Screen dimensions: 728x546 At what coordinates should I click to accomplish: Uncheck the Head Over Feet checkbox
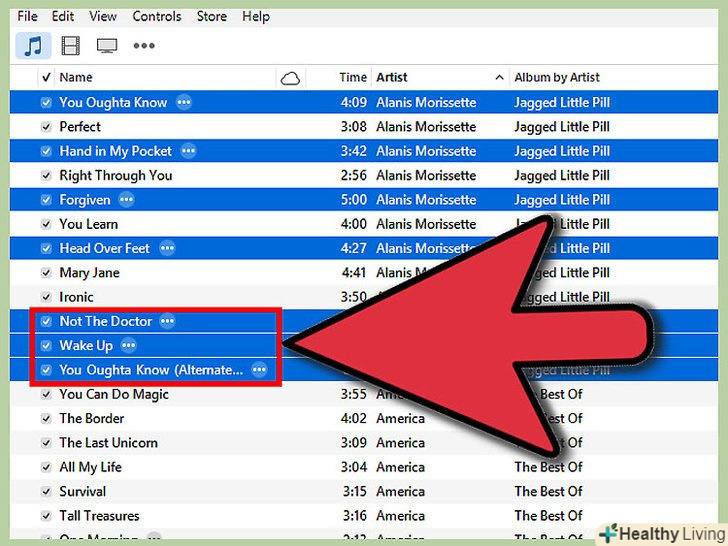46,248
